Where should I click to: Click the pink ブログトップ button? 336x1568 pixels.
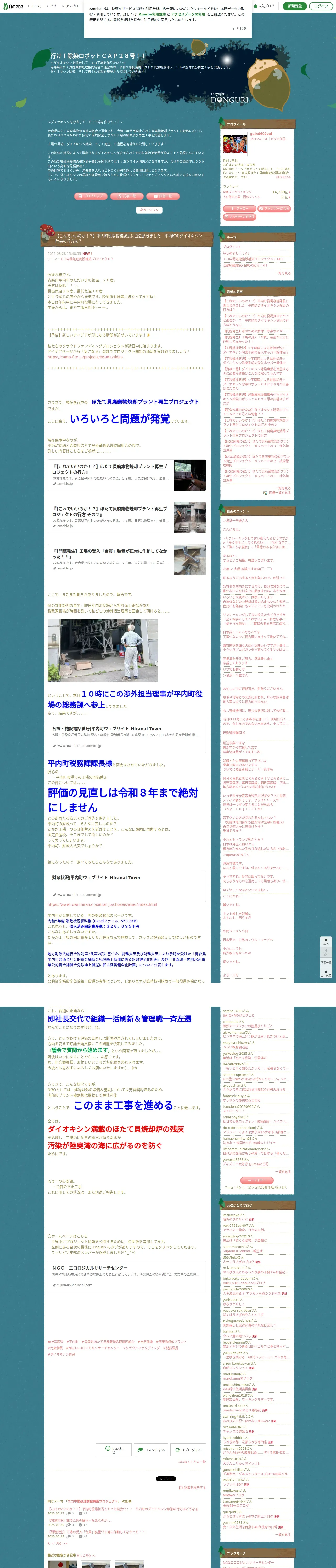pos(90,196)
